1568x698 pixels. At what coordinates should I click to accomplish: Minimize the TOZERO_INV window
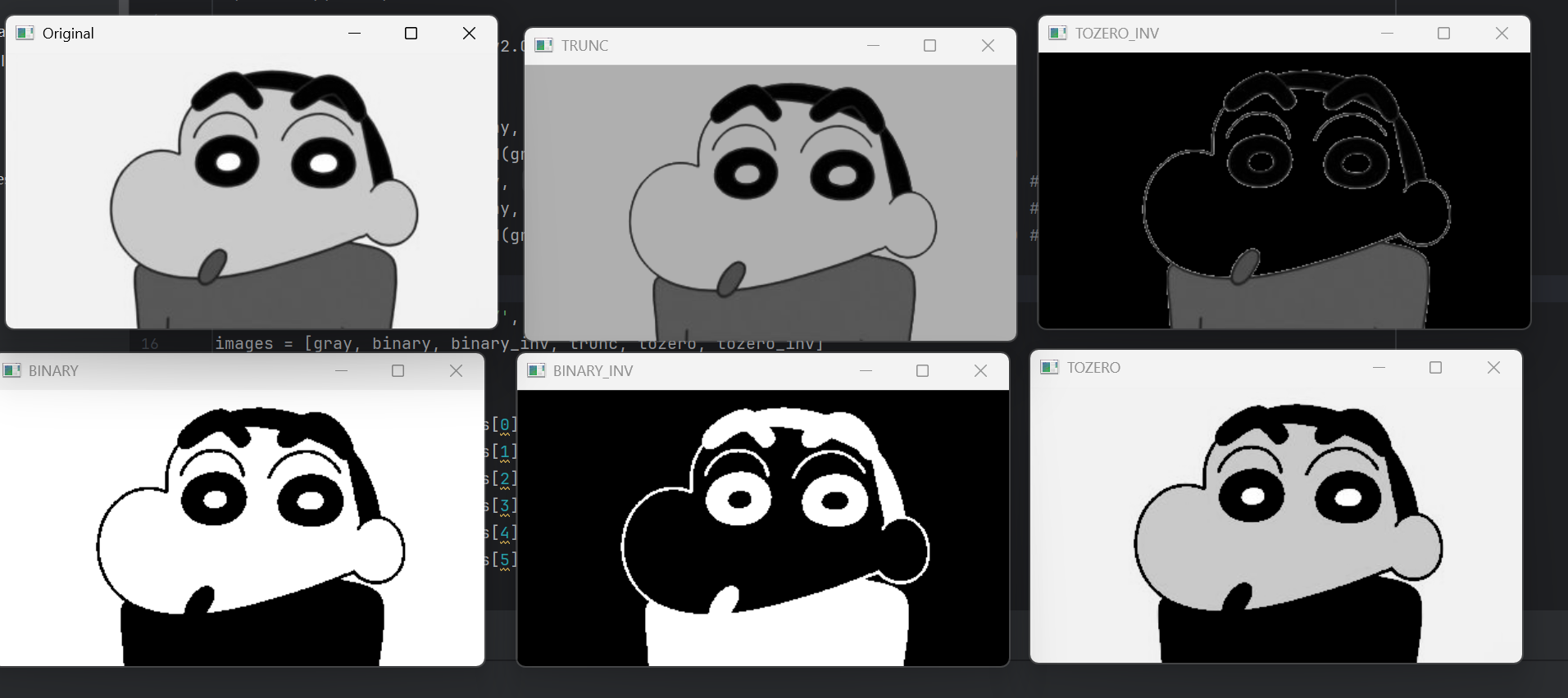(1387, 33)
